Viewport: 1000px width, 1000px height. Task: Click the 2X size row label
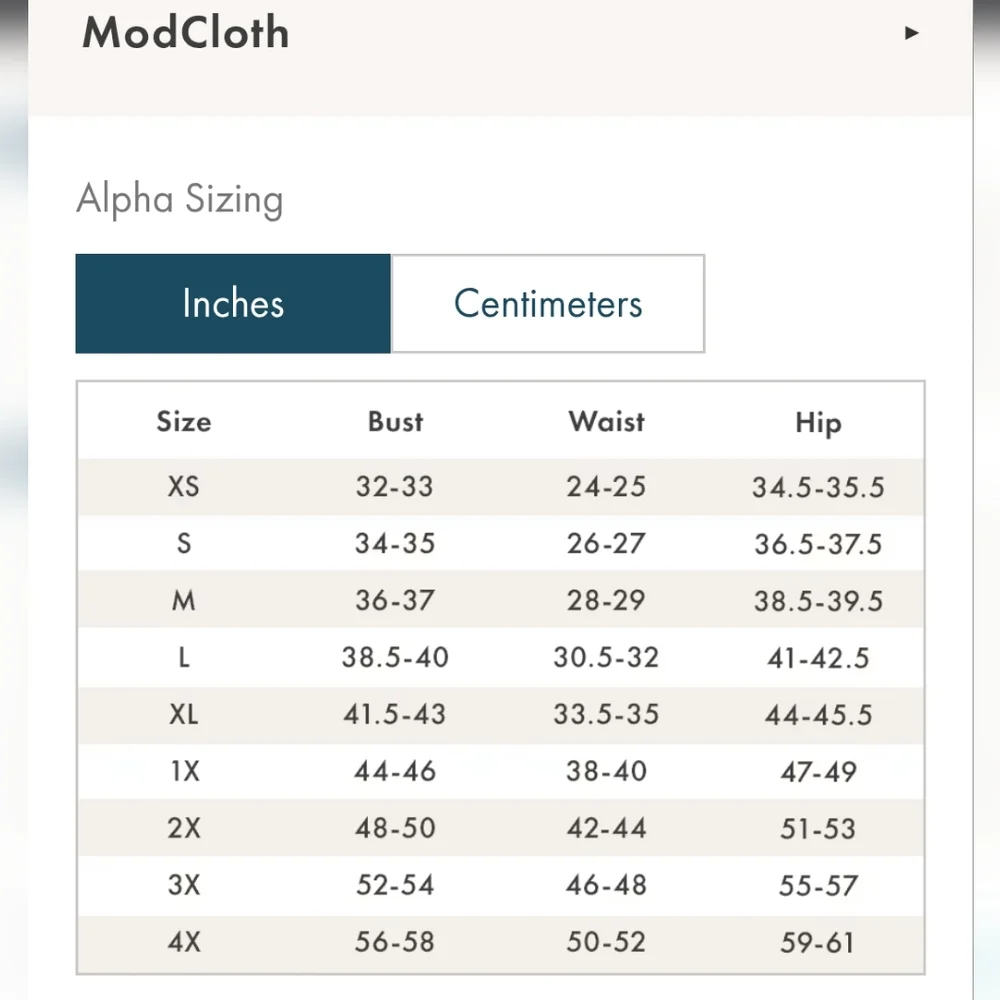184,829
